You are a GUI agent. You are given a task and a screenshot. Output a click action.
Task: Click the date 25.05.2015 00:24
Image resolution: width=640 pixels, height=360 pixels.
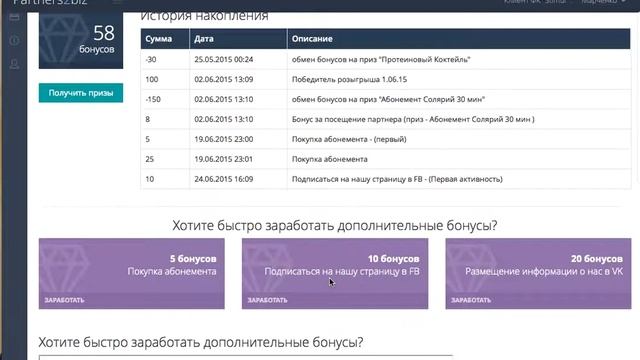click(x=224, y=59)
